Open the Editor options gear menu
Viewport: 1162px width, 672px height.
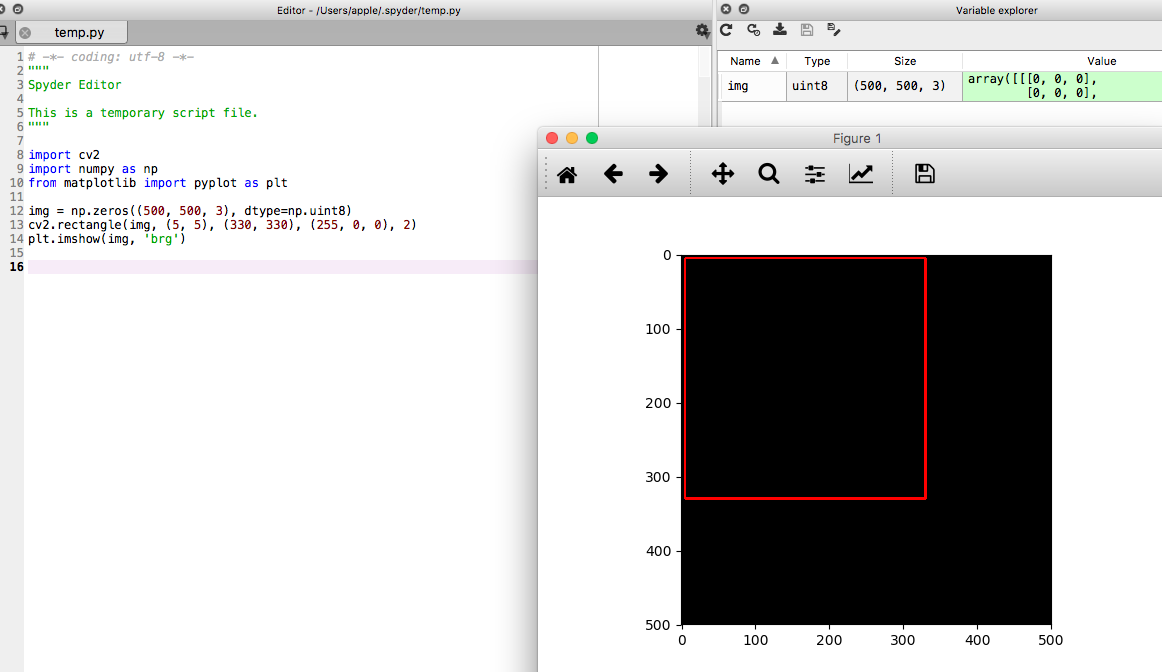(x=702, y=30)
